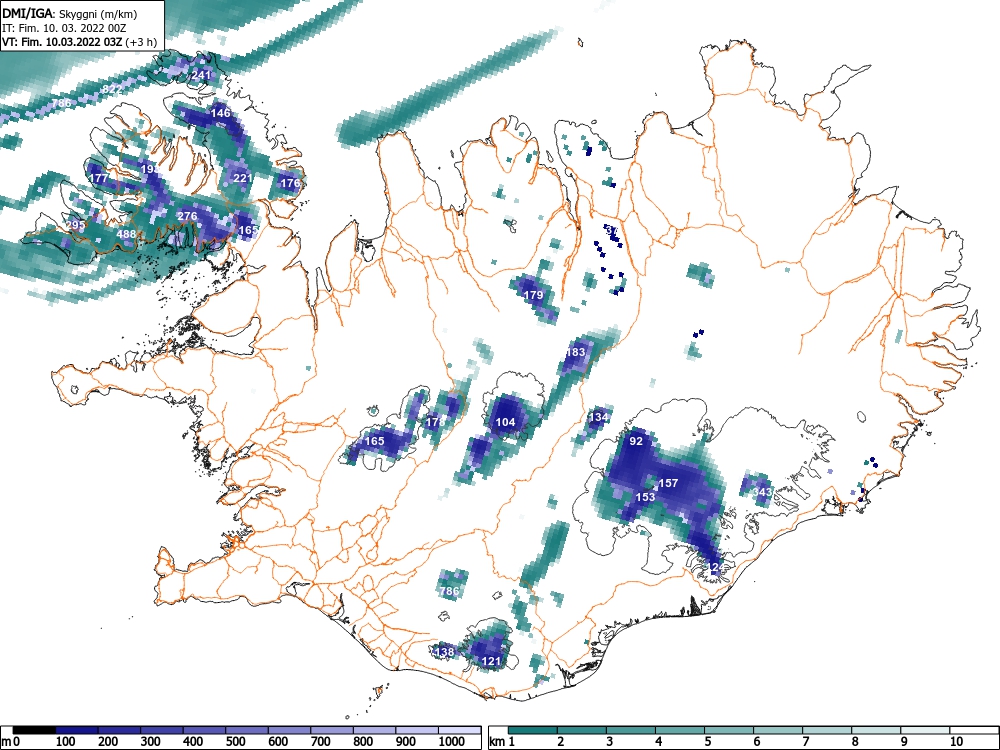The height and width of the screenshot is (750, 1000).
Task: Click the 153 visibility value
Action: click(645, 497)
